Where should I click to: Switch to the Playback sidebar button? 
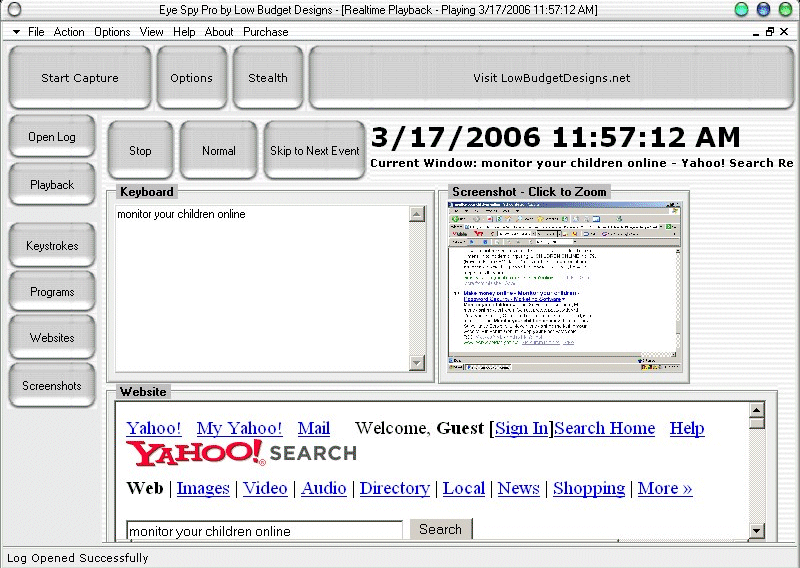[52, 184]
